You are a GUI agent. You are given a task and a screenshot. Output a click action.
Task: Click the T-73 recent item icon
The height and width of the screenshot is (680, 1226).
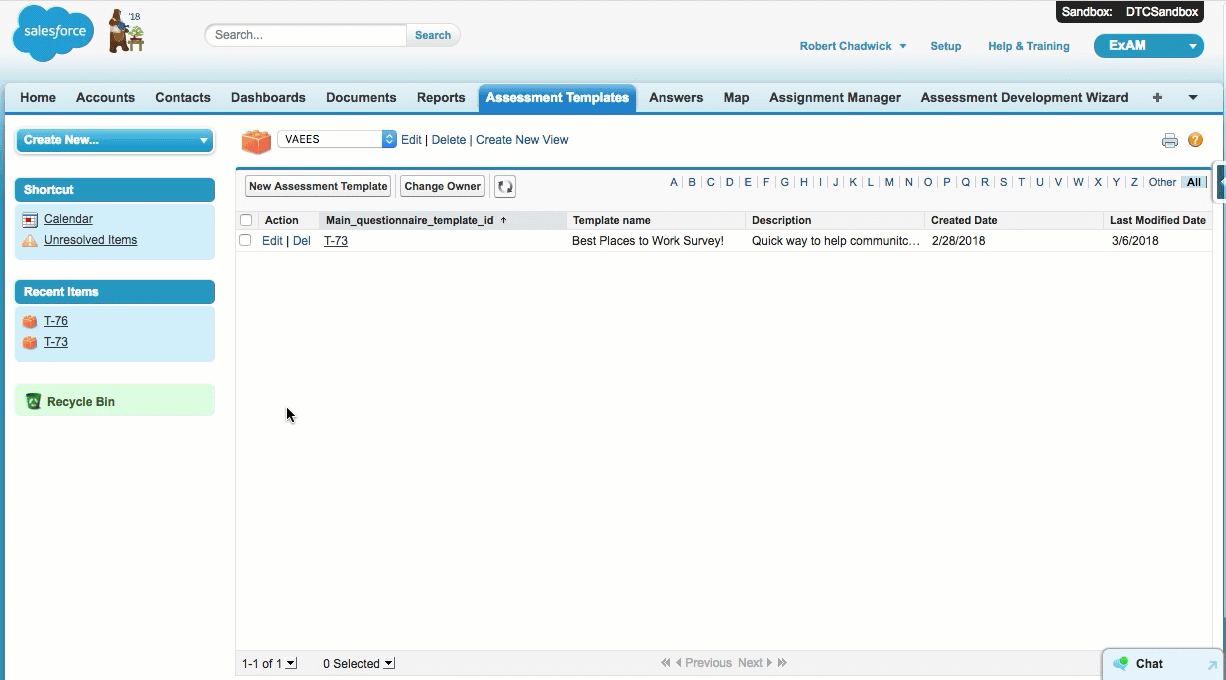click(30, 342)
